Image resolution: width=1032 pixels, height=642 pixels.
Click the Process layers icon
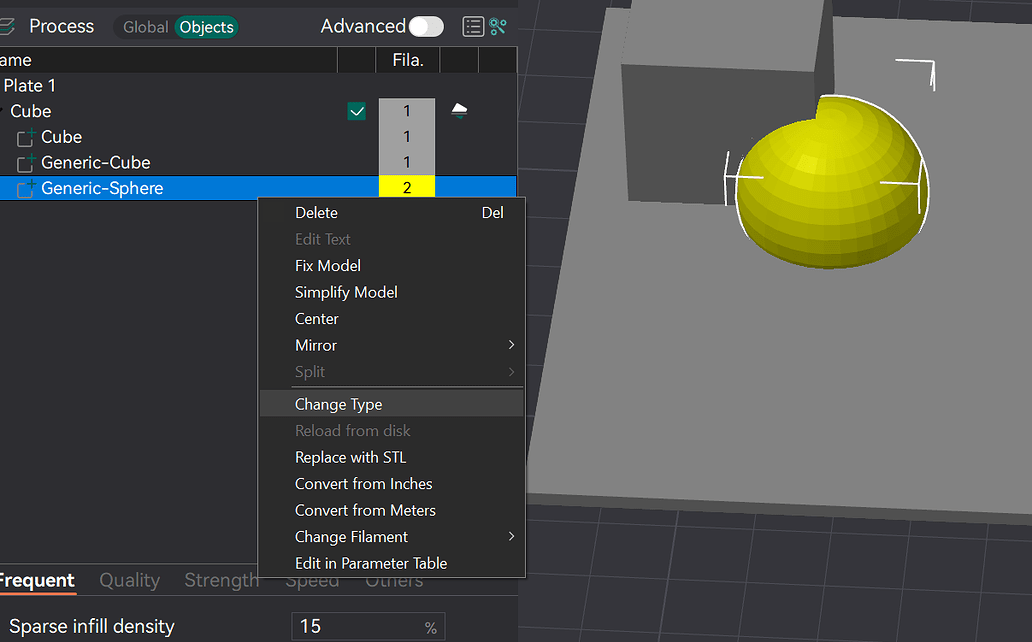tap(7, 26)
